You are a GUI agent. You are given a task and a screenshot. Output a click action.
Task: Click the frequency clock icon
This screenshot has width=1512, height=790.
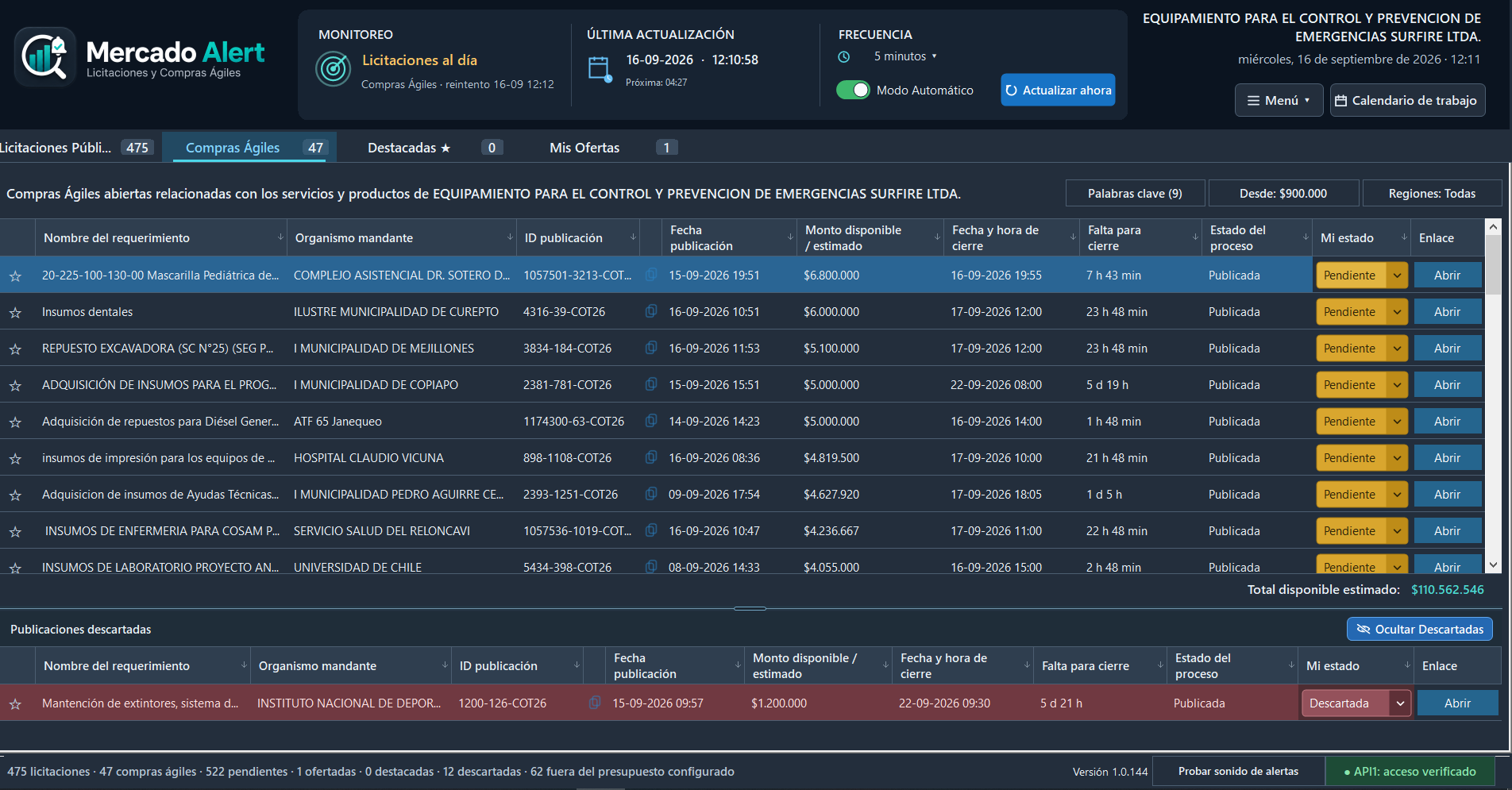tap(844, 57)
